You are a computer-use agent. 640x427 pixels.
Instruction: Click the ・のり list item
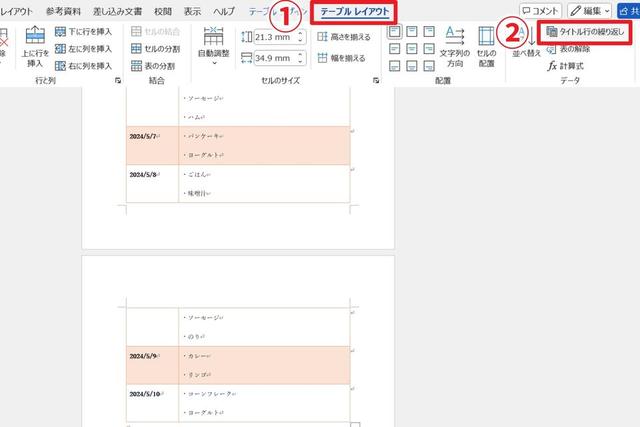(193, 337)
